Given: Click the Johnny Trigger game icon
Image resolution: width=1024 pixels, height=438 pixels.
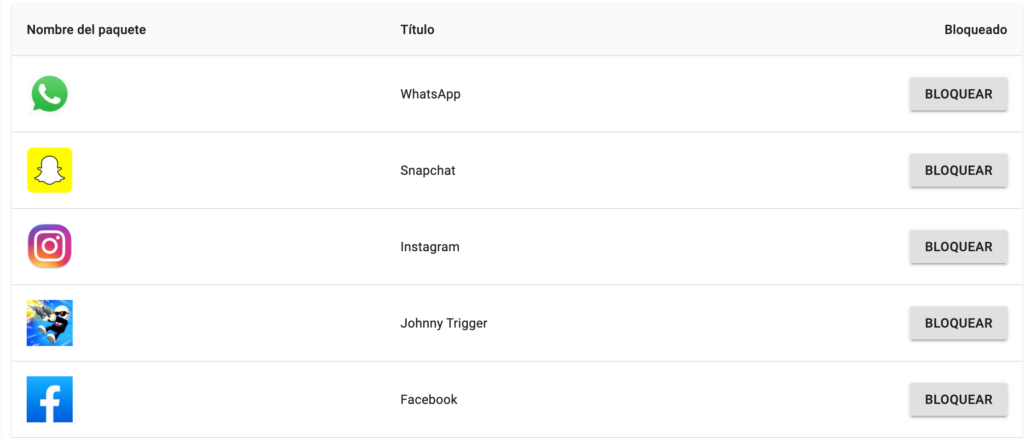Looking at the screenshot, I should (x=49, y=323).
